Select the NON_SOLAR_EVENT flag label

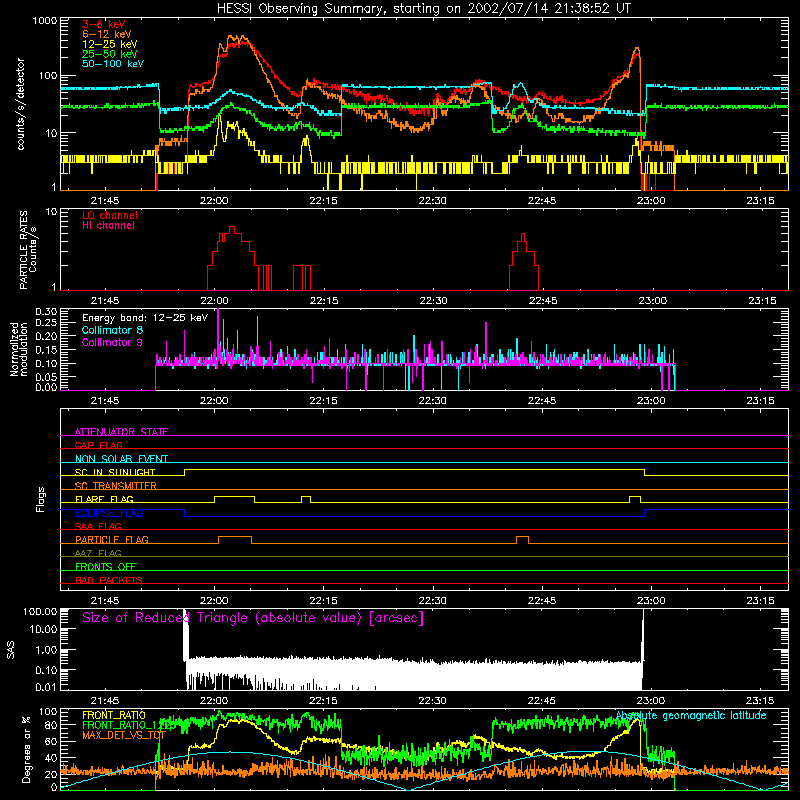pos(121,459)
